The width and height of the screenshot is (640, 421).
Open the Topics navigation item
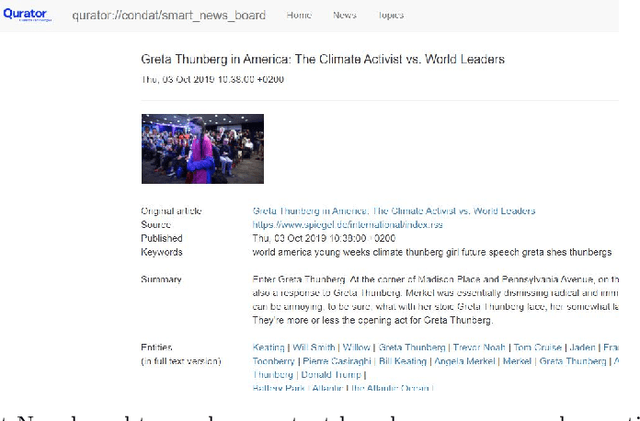(x=390, y=16)
